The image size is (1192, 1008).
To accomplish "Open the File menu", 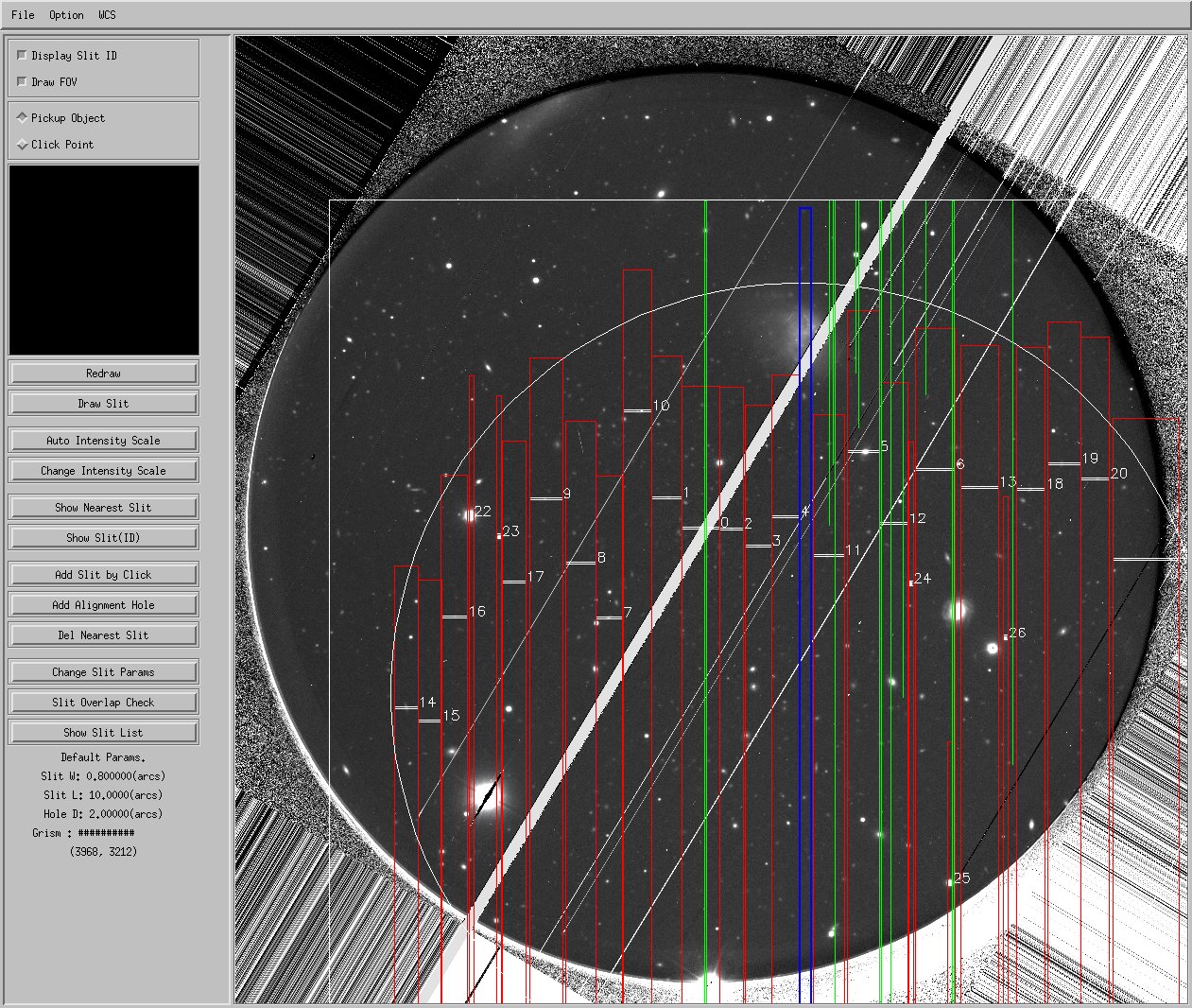I will 23,15.
